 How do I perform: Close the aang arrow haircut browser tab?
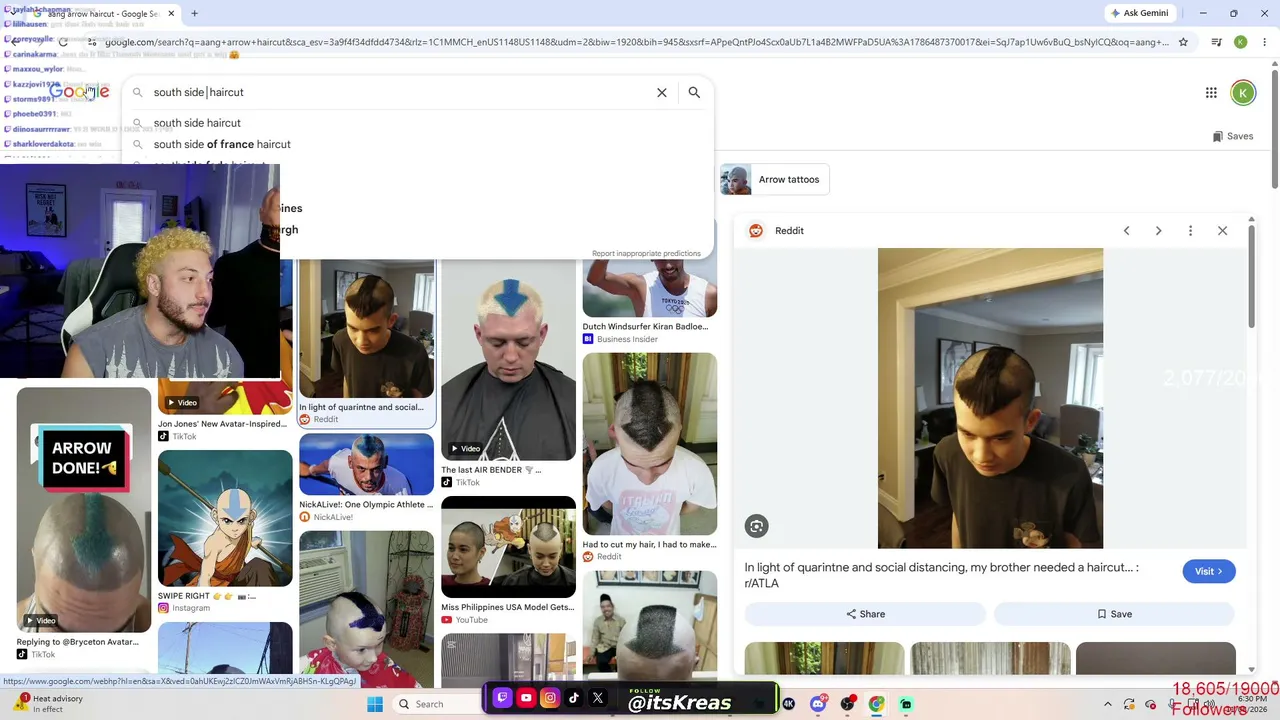(171, 13)
